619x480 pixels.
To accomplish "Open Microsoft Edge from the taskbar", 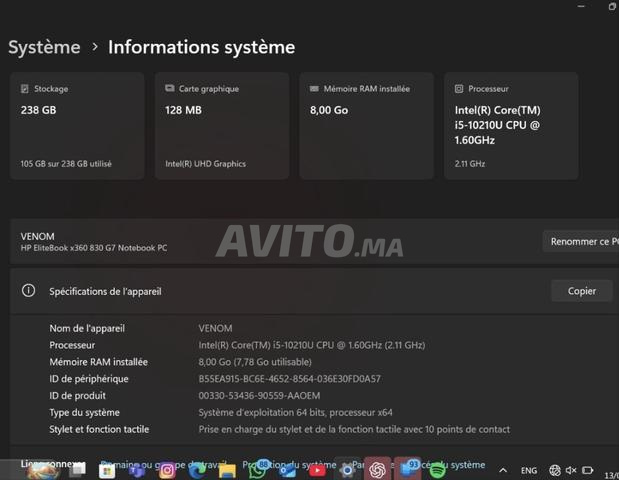I will 197,470.
